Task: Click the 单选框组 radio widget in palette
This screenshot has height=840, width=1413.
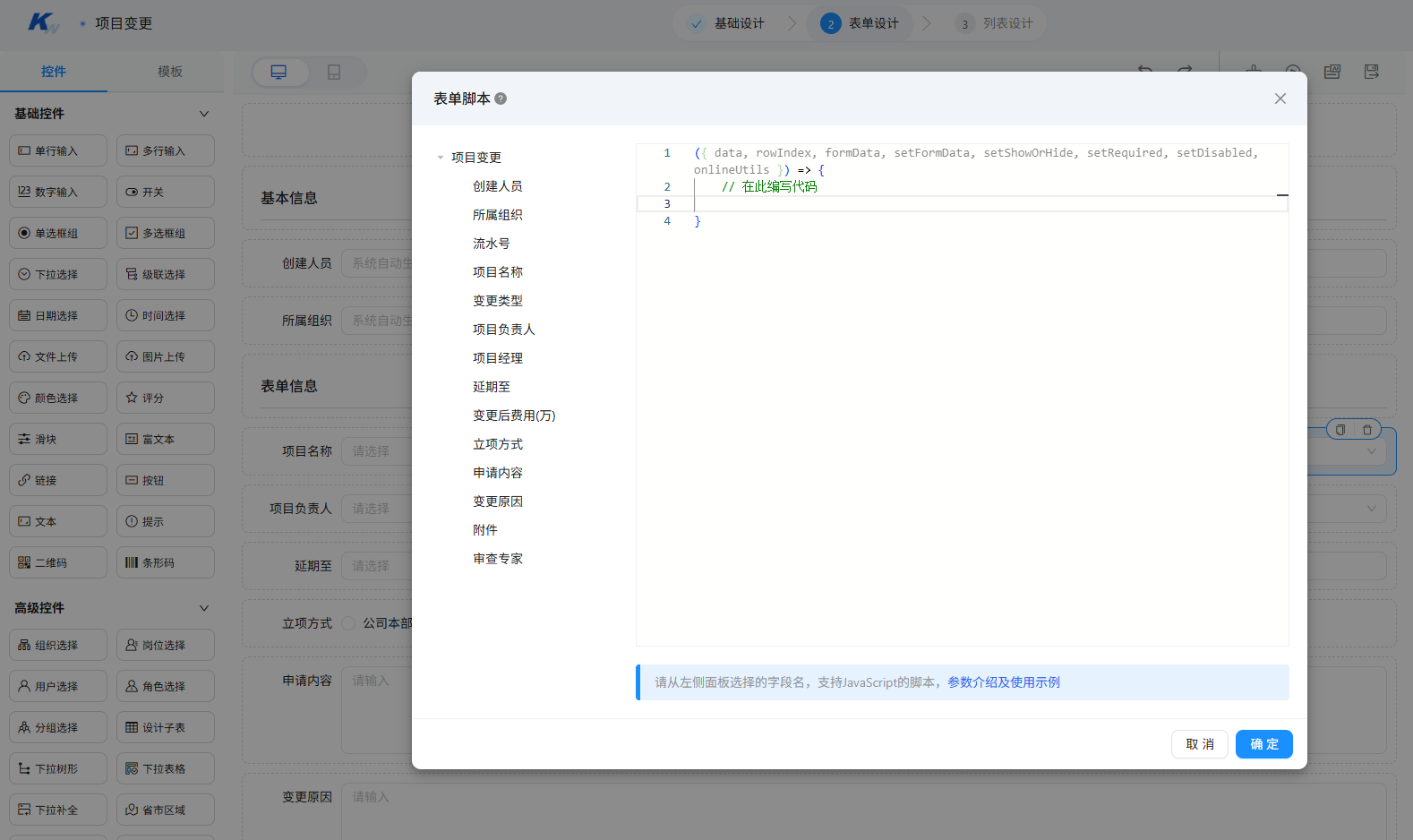Action: coord(58,233)
